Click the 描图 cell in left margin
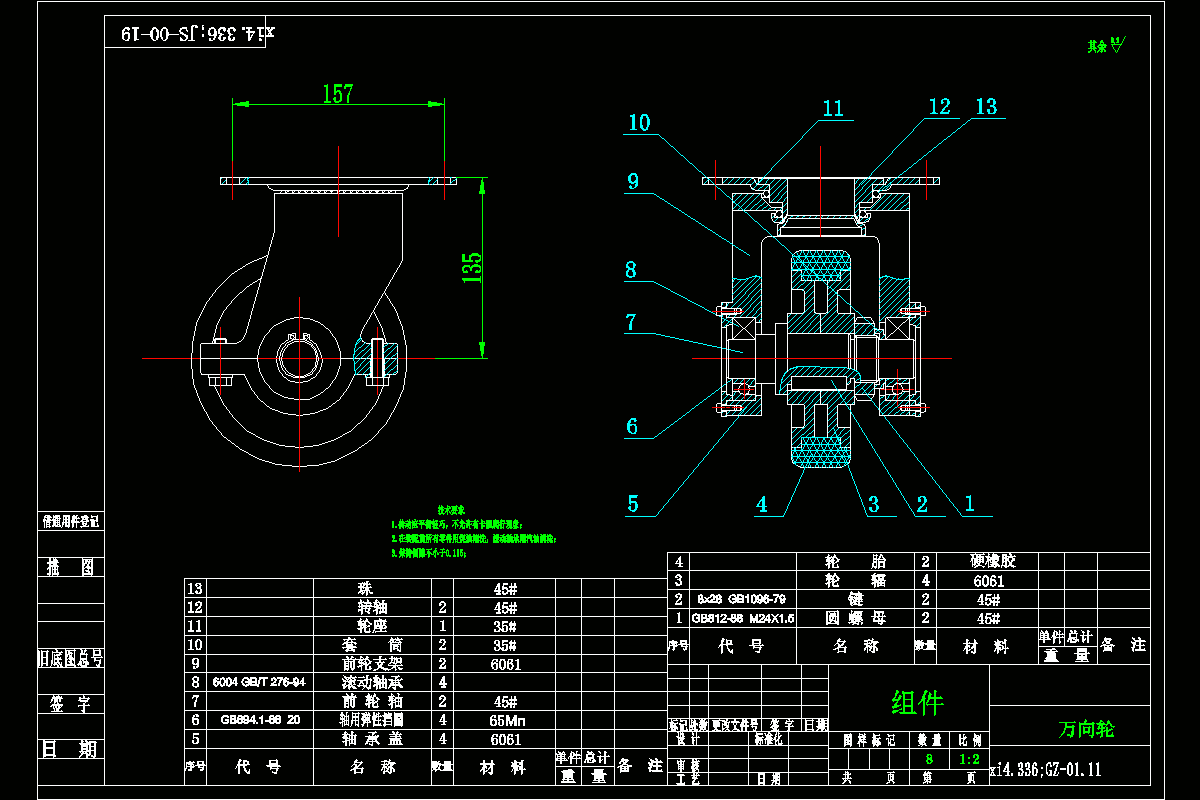The image size is (1200, 800). [x=70, y=568]
